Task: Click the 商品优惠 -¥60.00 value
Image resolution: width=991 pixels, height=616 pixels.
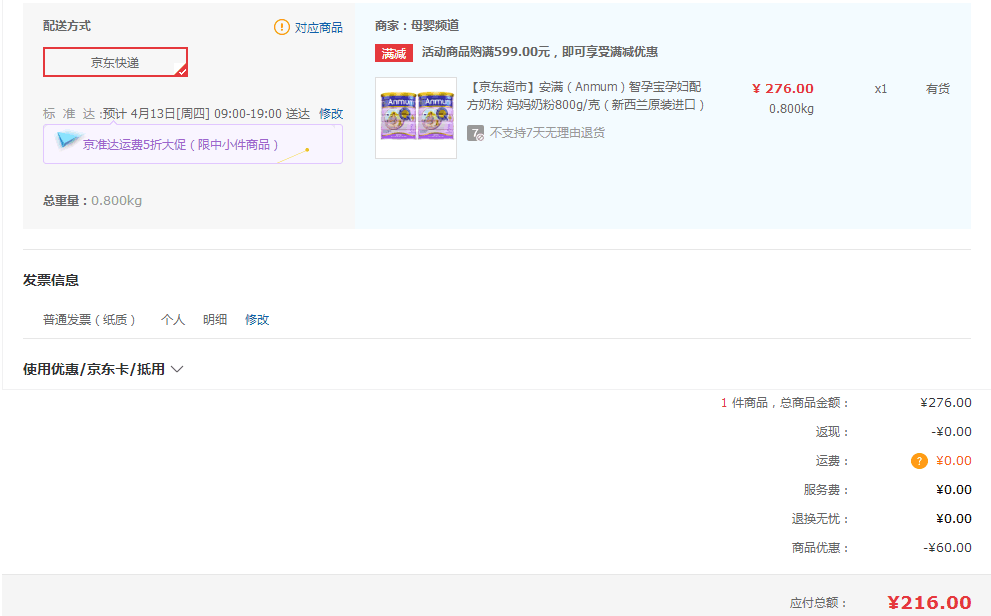Action: coord(947,548)
